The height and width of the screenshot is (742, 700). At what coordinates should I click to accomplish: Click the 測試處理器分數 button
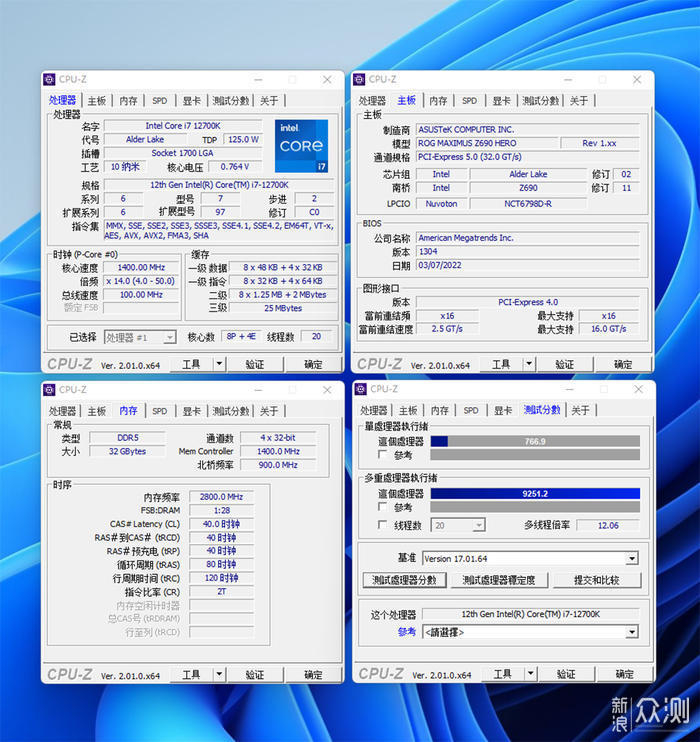404,580
